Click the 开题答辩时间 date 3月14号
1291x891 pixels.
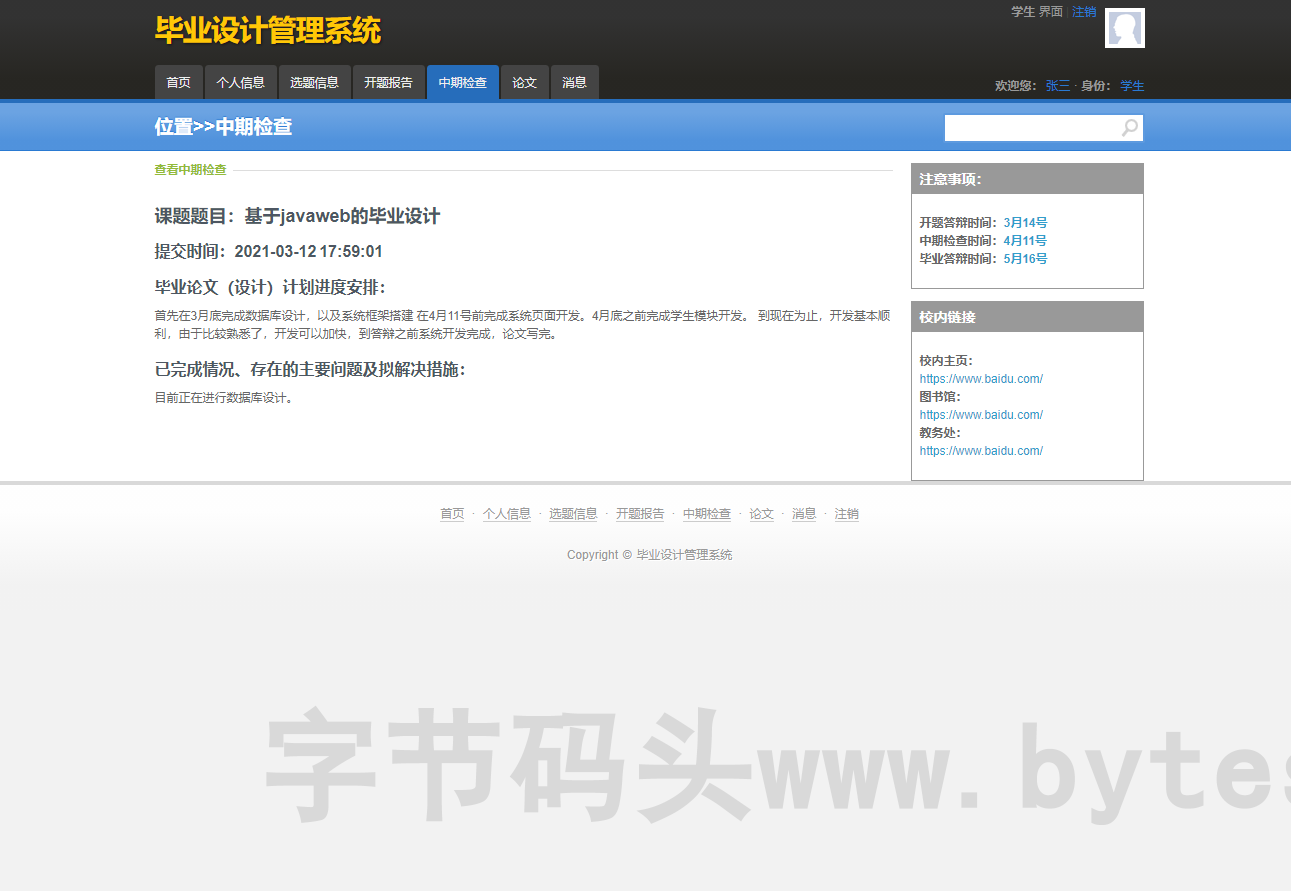coord(1025,223)
